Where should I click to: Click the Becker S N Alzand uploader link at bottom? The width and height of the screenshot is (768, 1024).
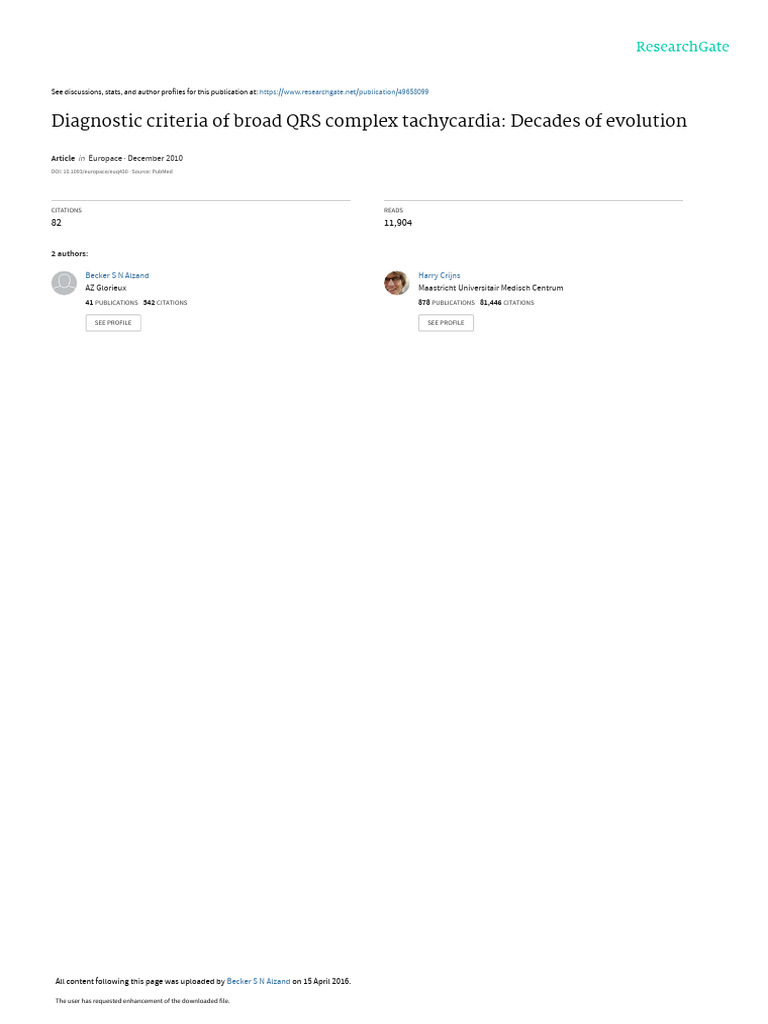(x=258, y=981)
